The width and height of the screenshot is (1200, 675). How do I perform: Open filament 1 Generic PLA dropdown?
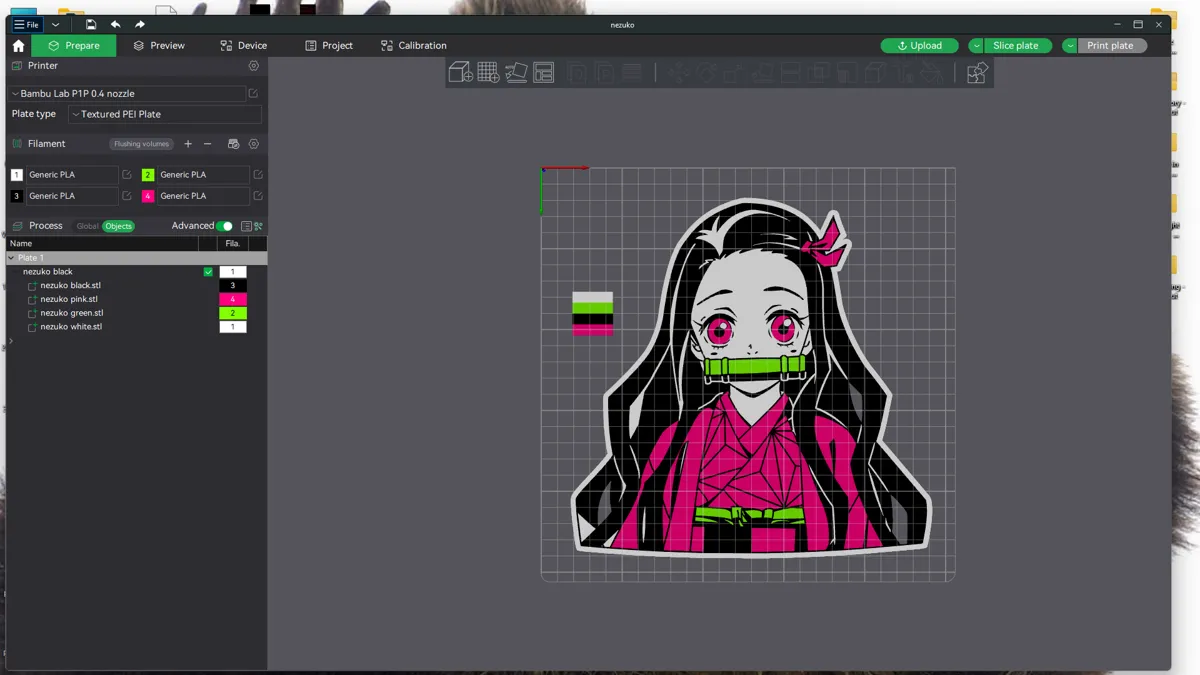(x=71, y=175)
